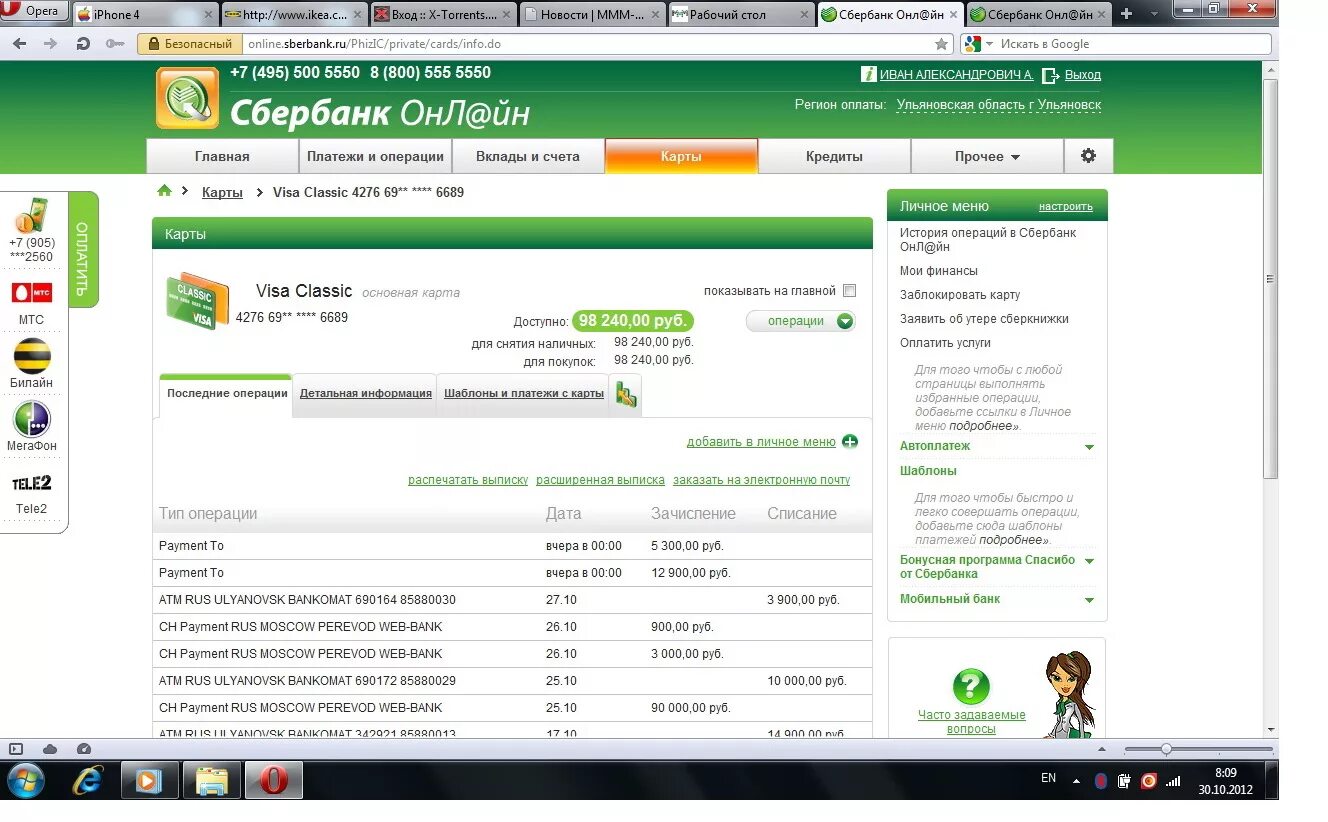Reload the page with the refresh icon
Viewport: 1328px width, 822px height.
(x=83, y=44)
